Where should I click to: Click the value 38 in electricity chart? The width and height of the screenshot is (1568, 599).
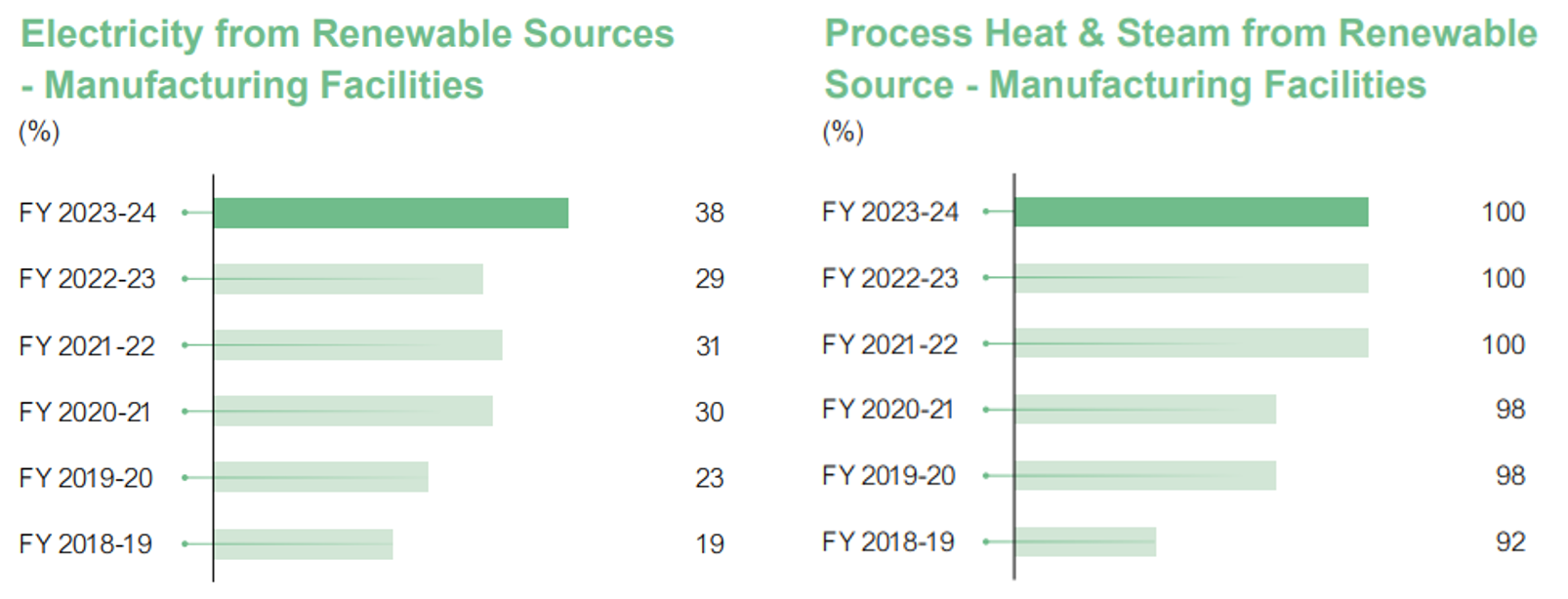(710, 213)
